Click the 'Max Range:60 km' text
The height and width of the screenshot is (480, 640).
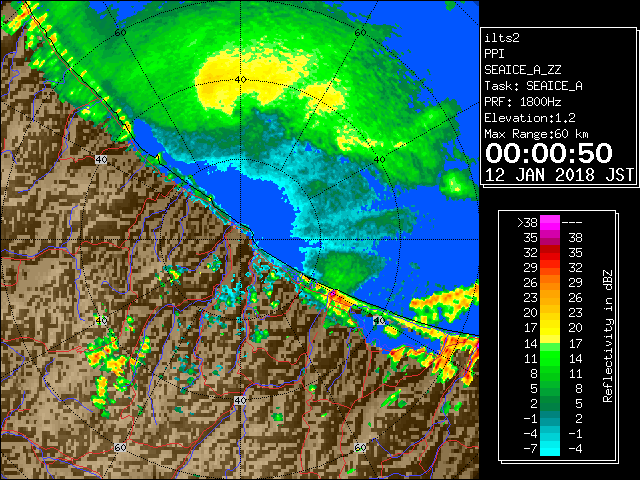pos(536,134)
